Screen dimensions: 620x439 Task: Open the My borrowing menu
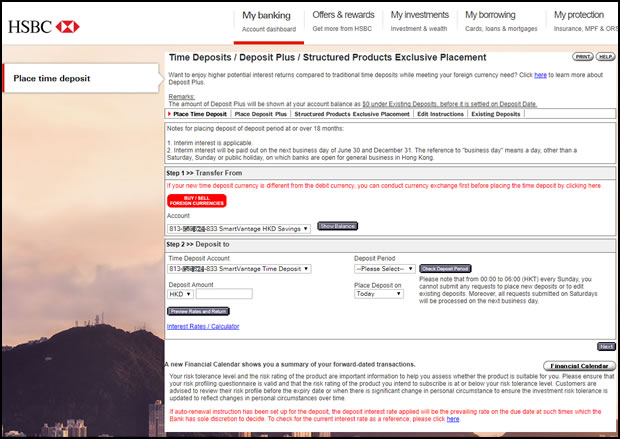[501, 21]
